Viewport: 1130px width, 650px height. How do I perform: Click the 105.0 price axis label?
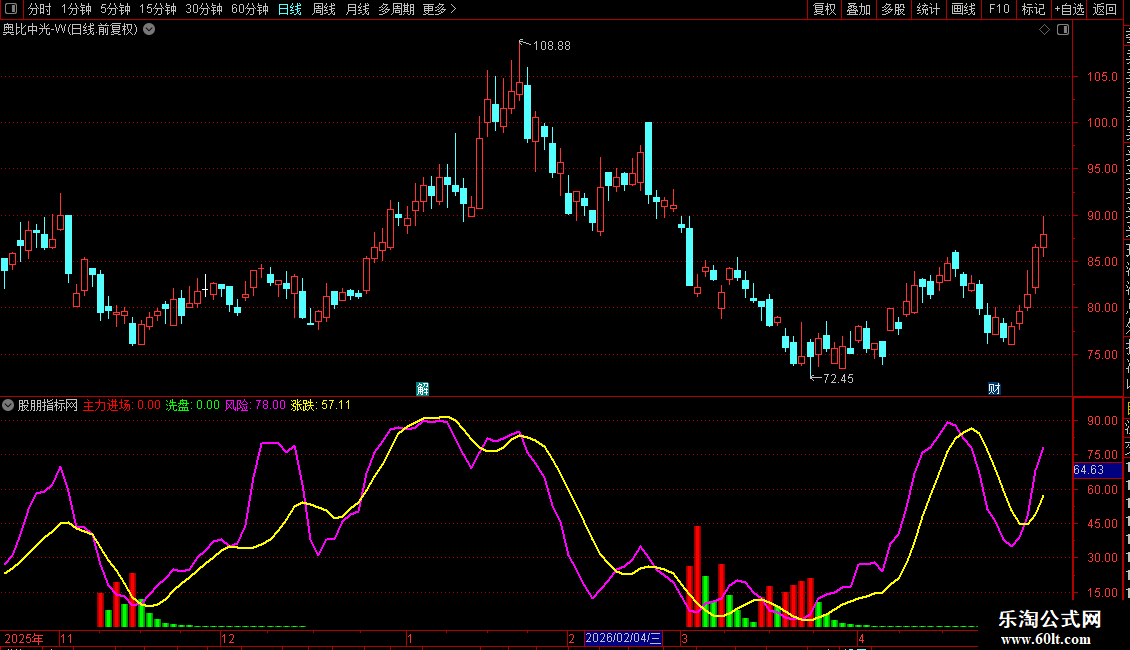[x=1102, y=76]
